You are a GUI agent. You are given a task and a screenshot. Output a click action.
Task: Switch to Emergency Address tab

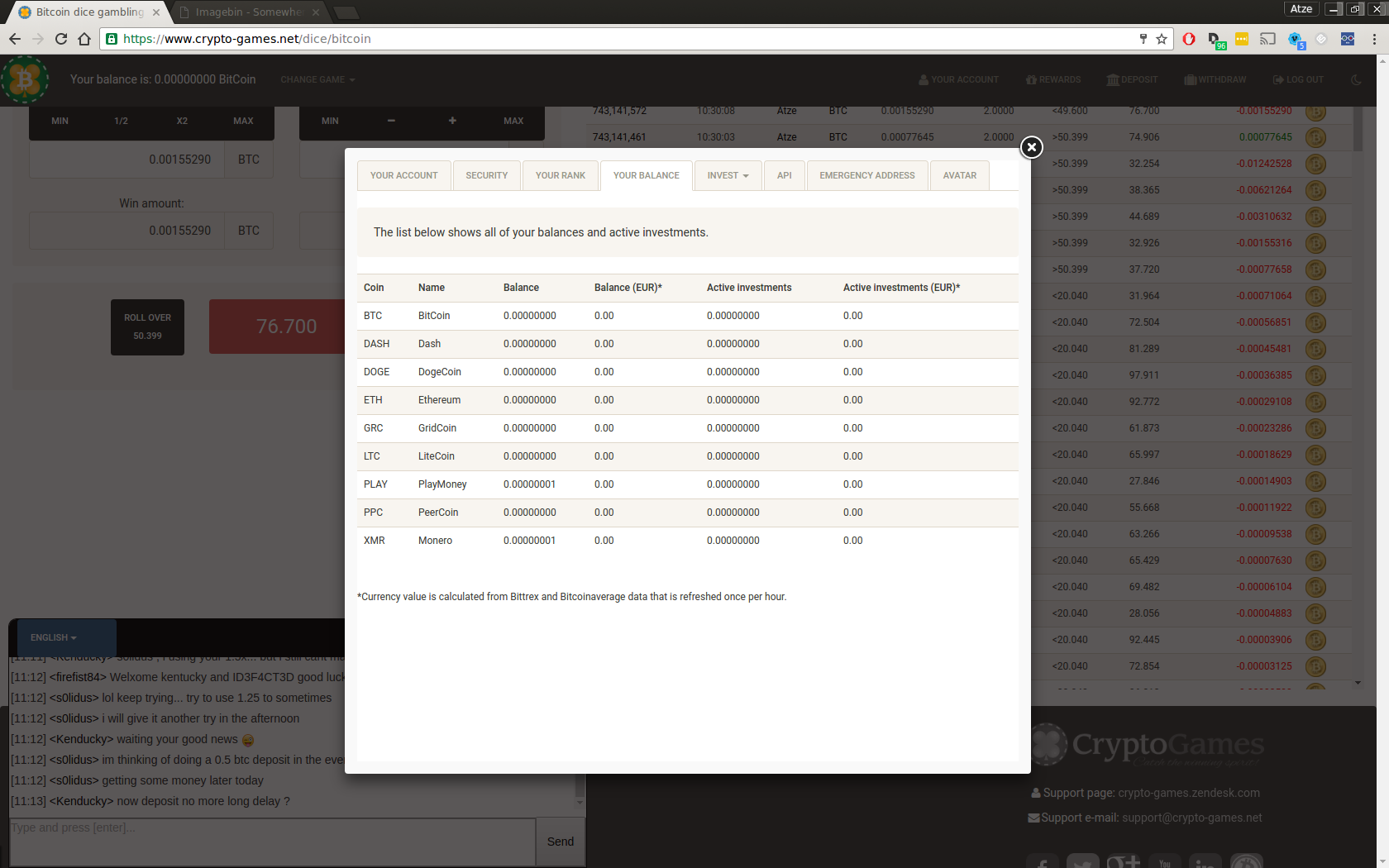click(867, 175)
